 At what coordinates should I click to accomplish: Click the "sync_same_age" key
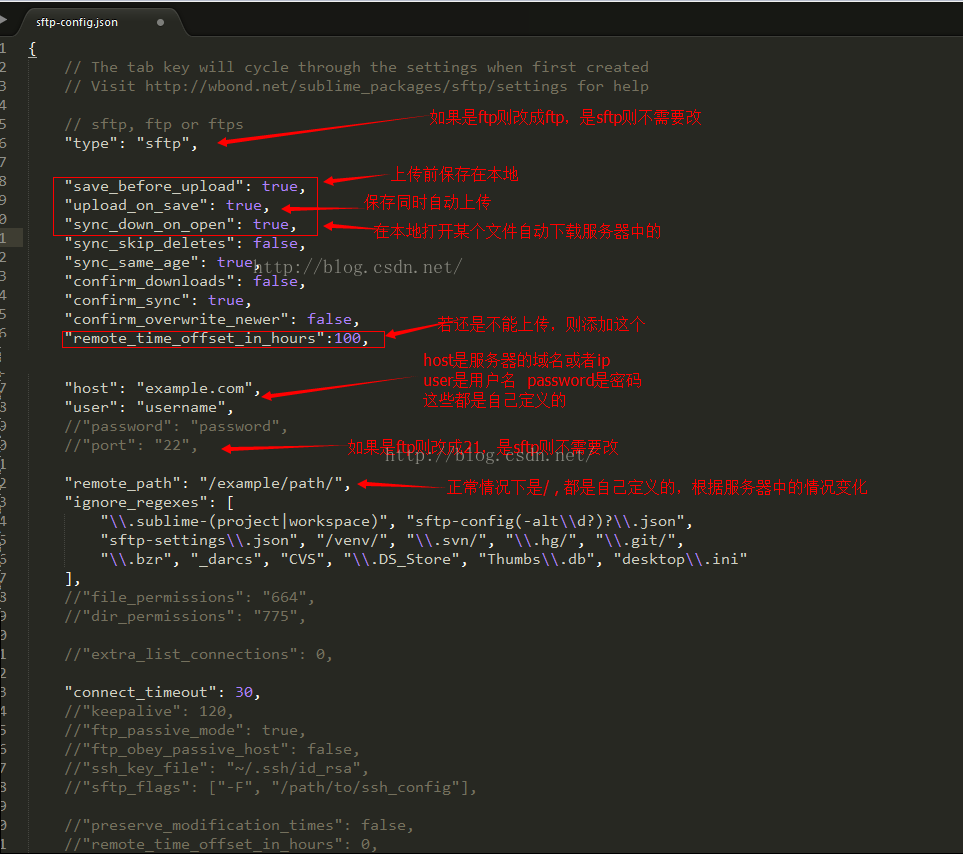132,262
